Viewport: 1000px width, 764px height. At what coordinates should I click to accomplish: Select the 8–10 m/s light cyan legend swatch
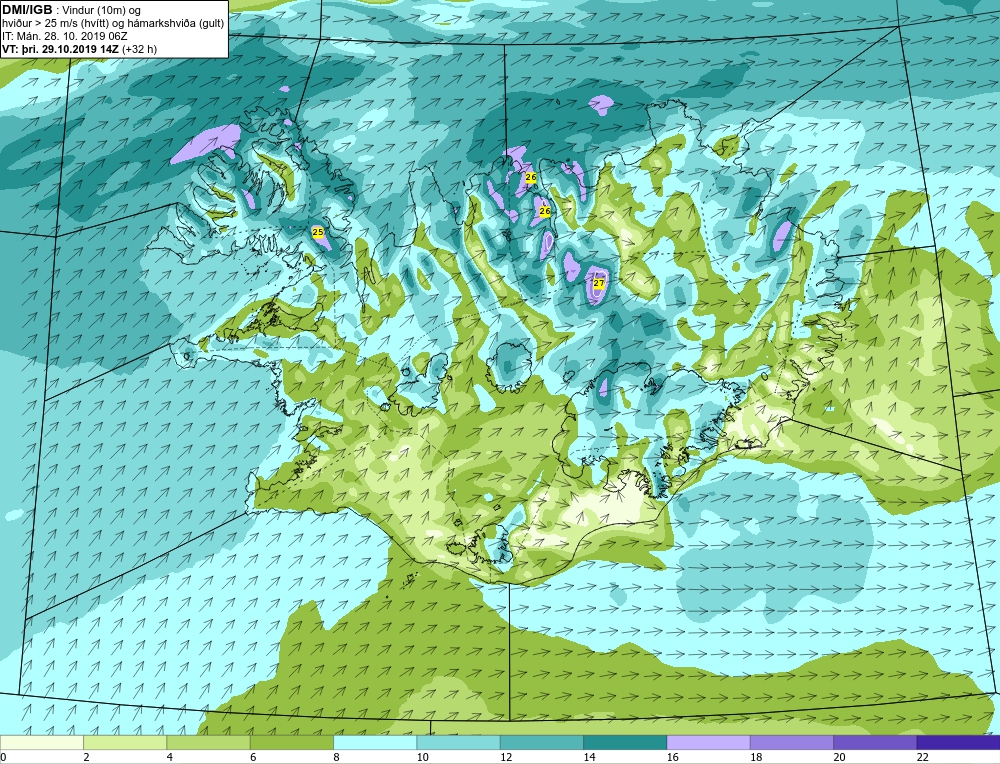tap(375, 742)
